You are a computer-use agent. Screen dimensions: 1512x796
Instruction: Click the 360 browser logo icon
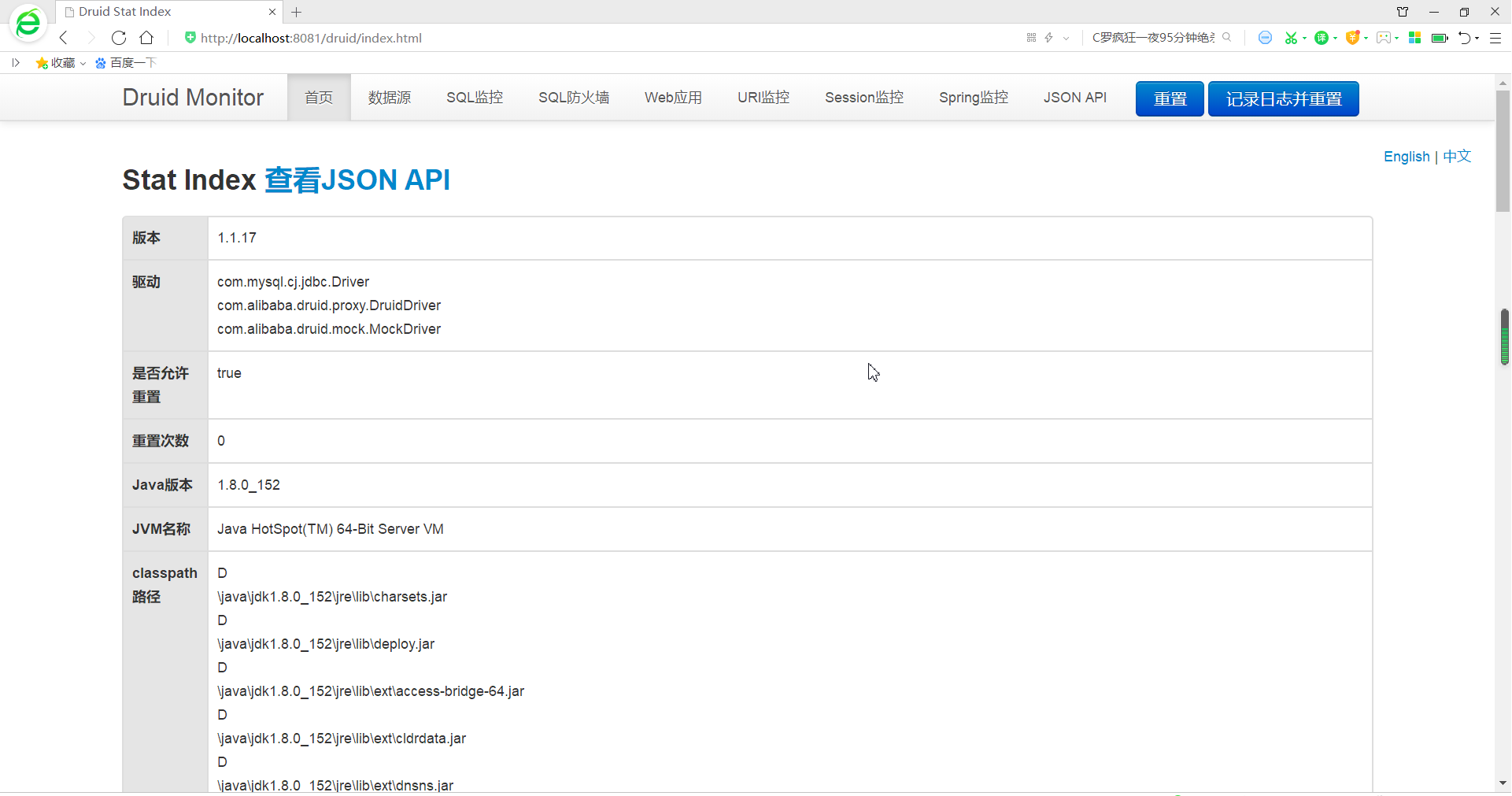(x=28, y=24)
